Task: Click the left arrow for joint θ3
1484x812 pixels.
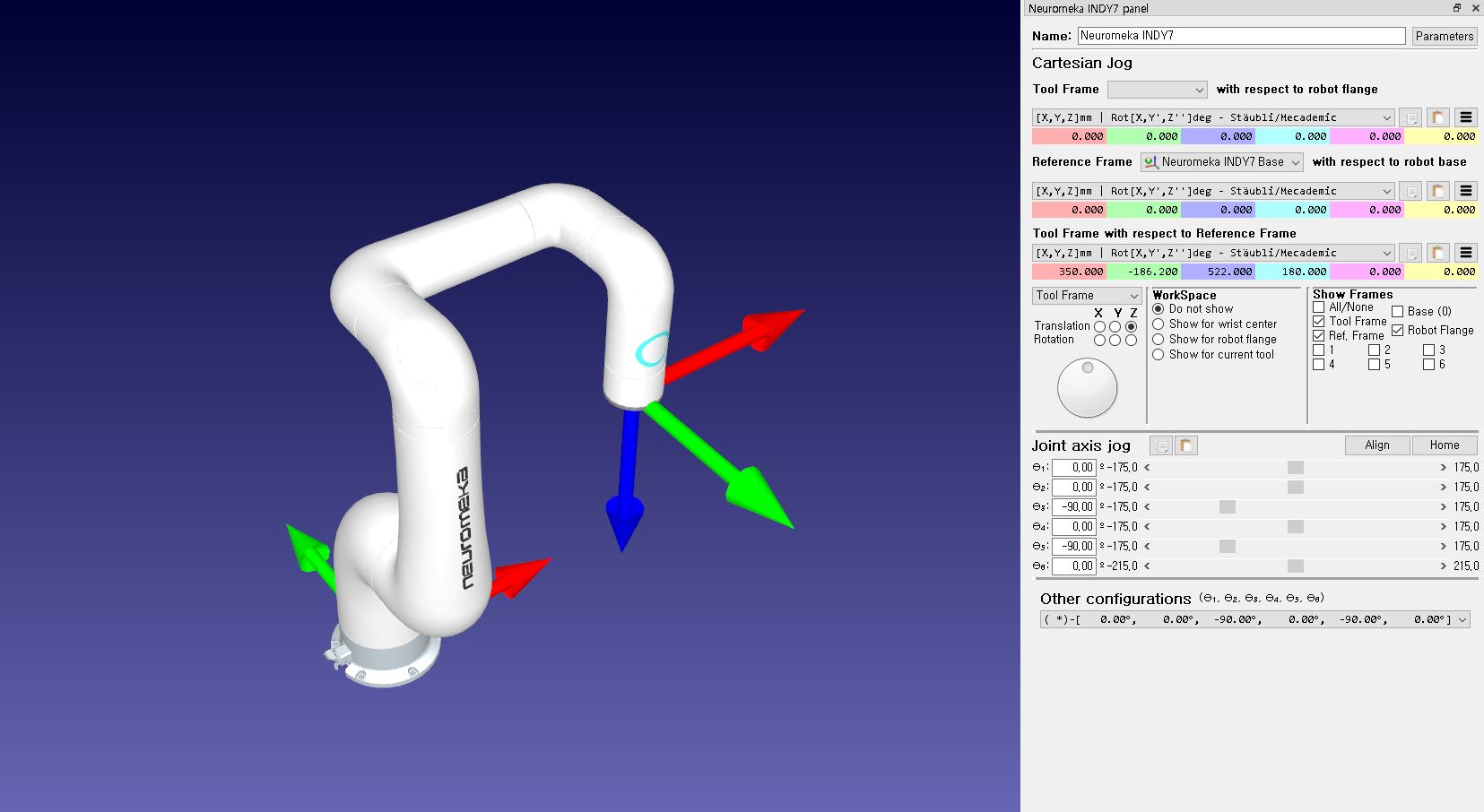Action: (1147, 507)
